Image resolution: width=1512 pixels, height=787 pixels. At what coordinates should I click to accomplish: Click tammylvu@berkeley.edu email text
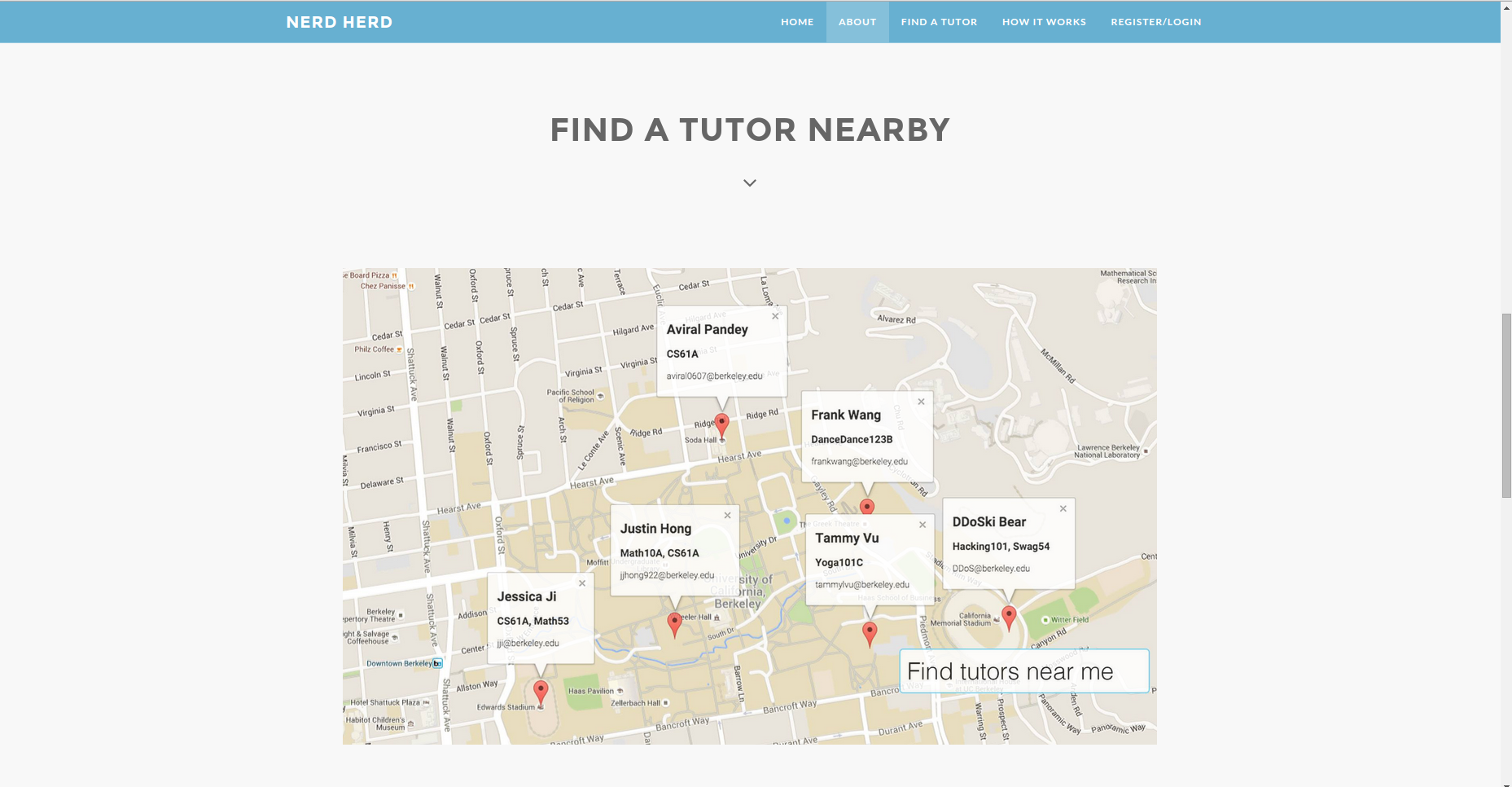(862, 584)
